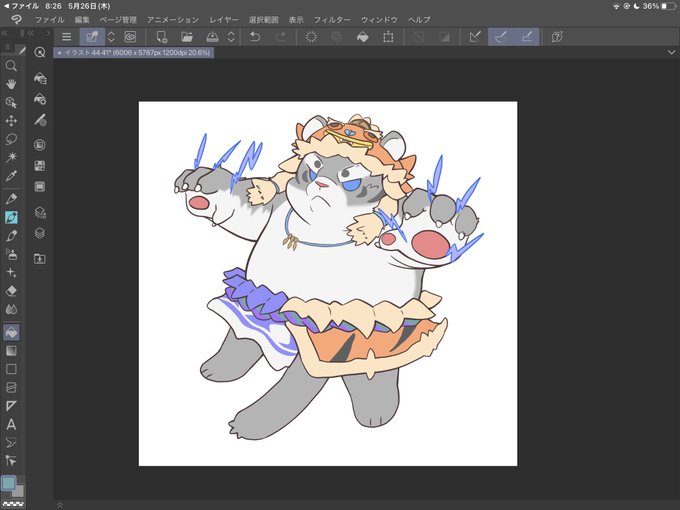Open the ページ管理 menu

118,20
